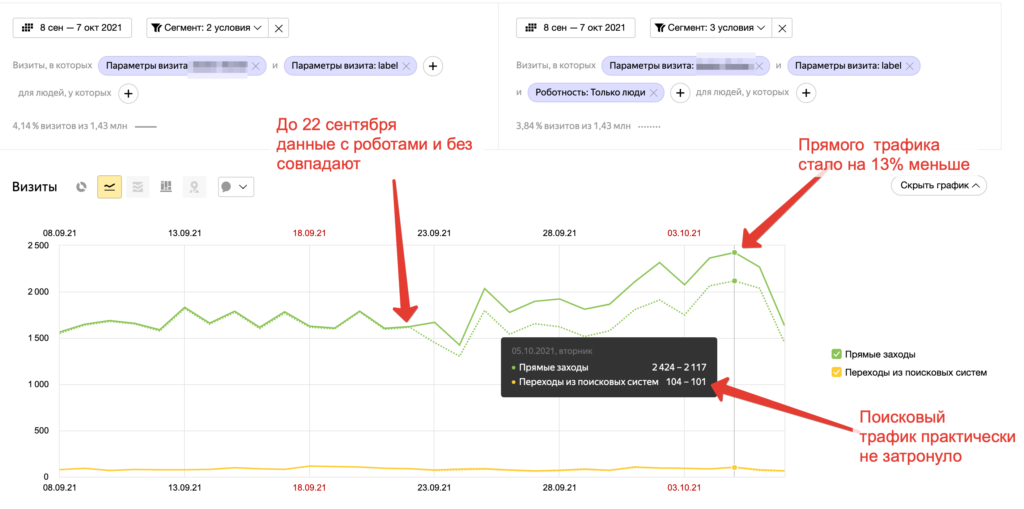Screen dimensions: 1024x509
Task: Select the bar columns chart icon
Action: [166, 187]
